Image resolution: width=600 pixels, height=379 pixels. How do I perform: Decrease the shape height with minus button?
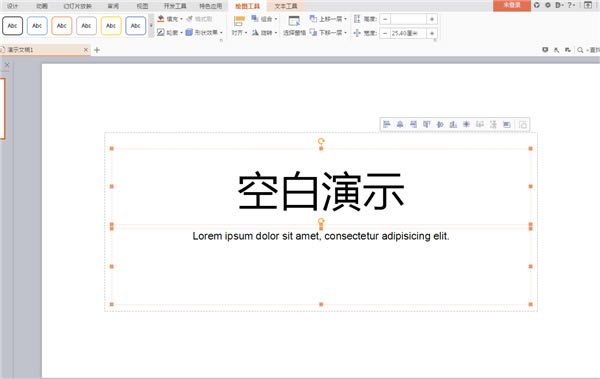click(x=385, y=19)
